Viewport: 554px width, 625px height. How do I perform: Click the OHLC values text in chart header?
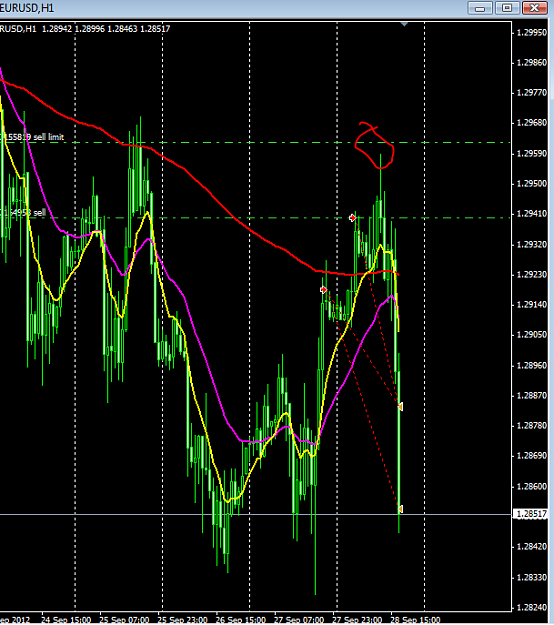point(106,29)
